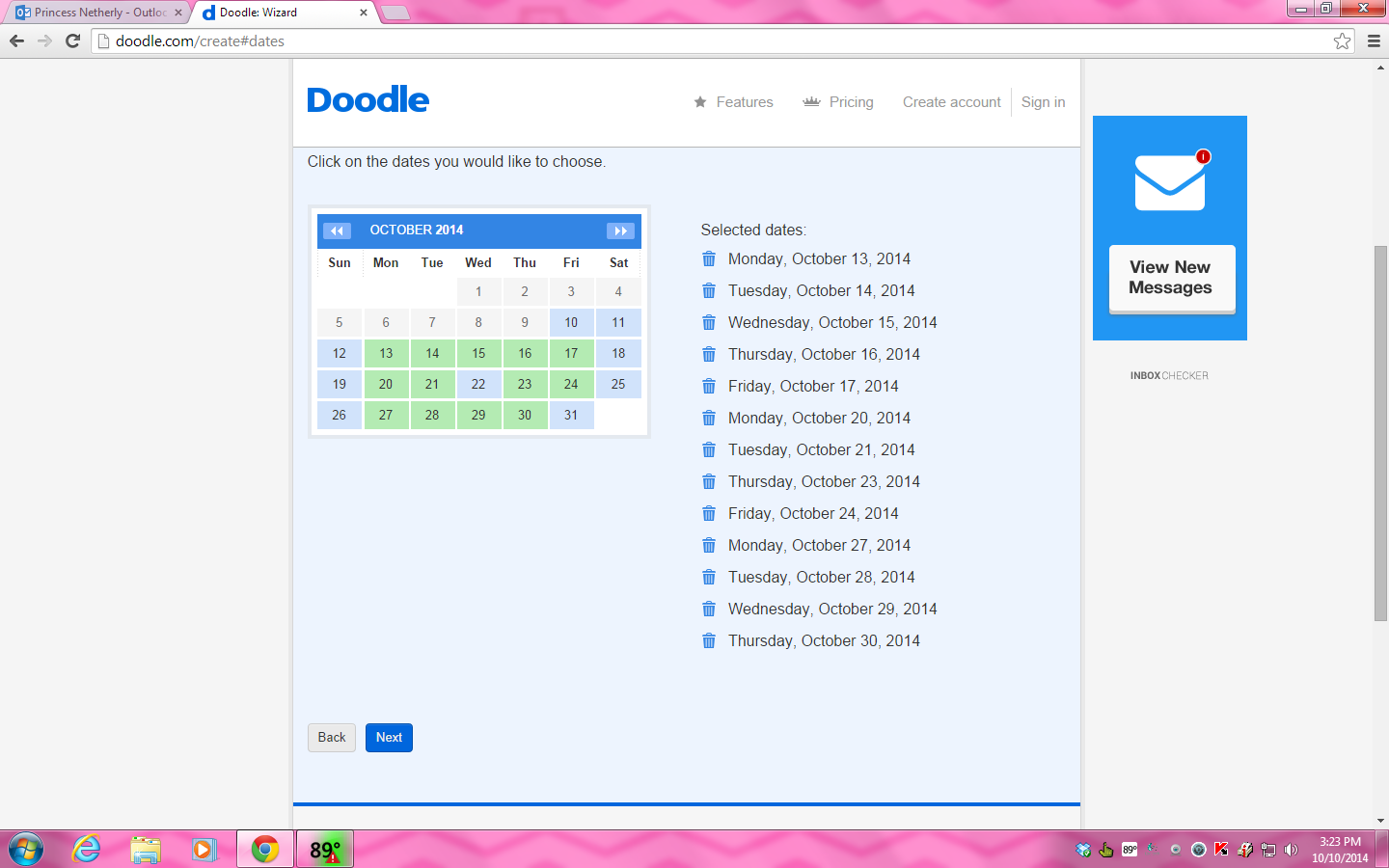Select October 10 in the calendar
The width and height of the screenshot is (1389, 868).
571,322
